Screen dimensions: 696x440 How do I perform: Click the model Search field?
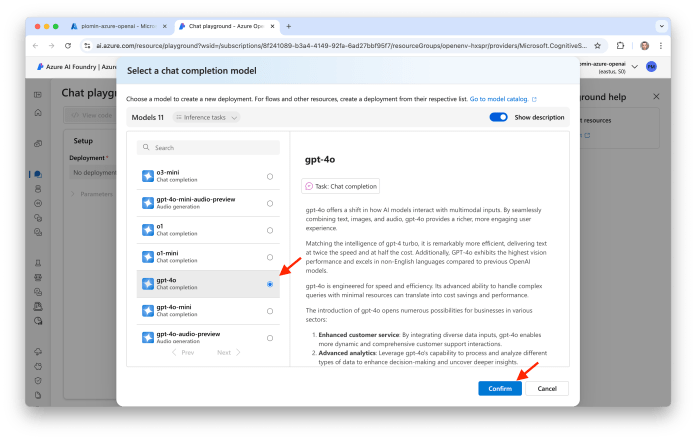[x=208, y=148]
